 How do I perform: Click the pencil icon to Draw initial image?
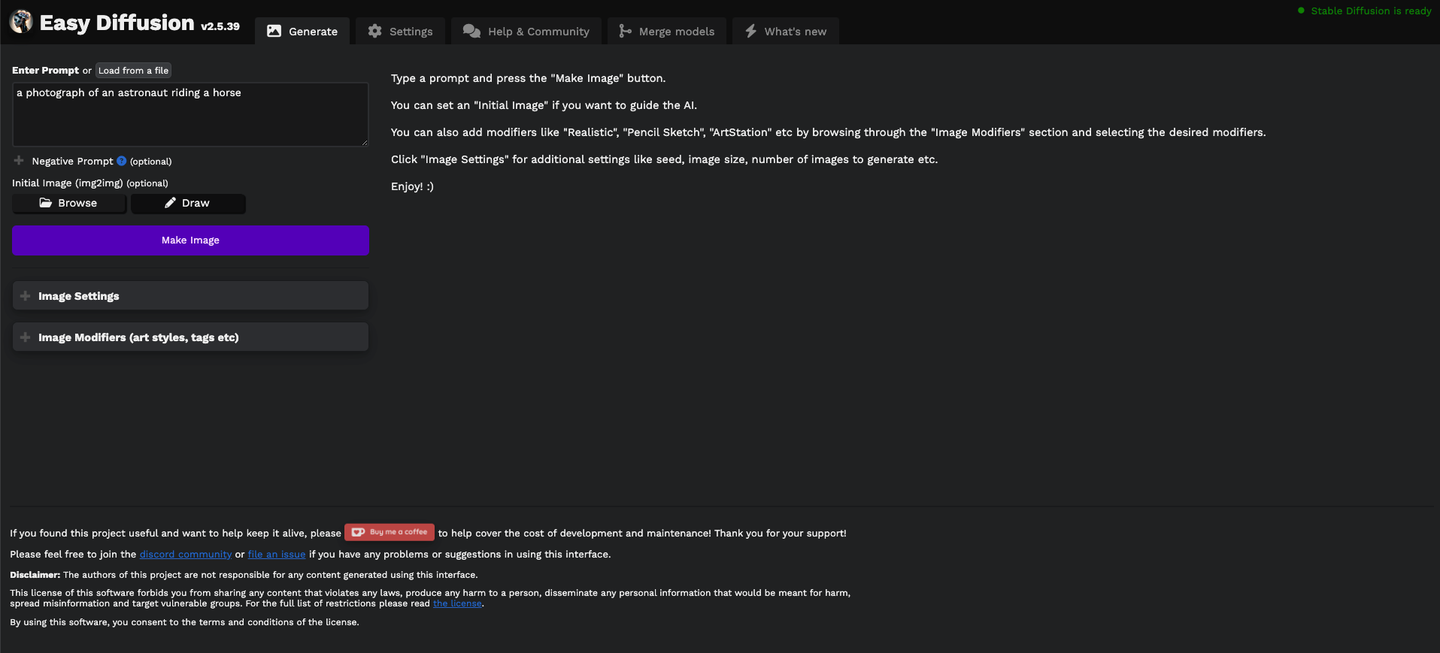170,203
